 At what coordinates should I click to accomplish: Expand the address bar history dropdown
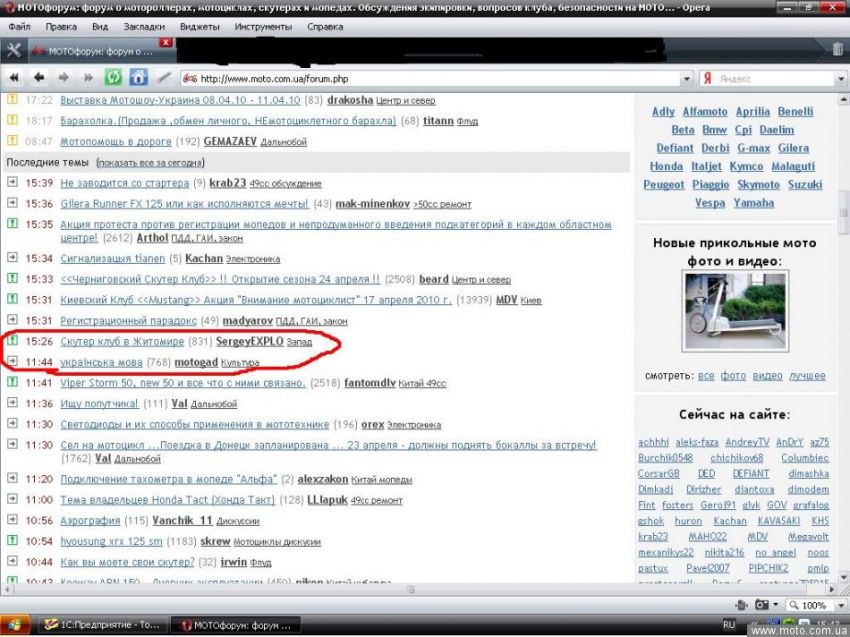(686, 78)
